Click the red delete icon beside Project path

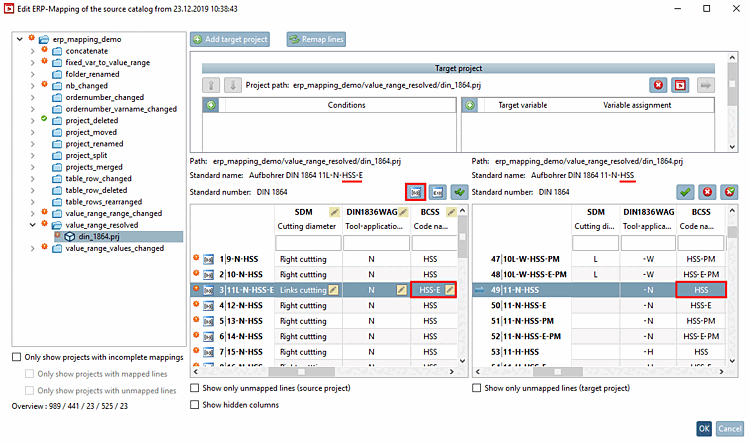tap(658, 85)
